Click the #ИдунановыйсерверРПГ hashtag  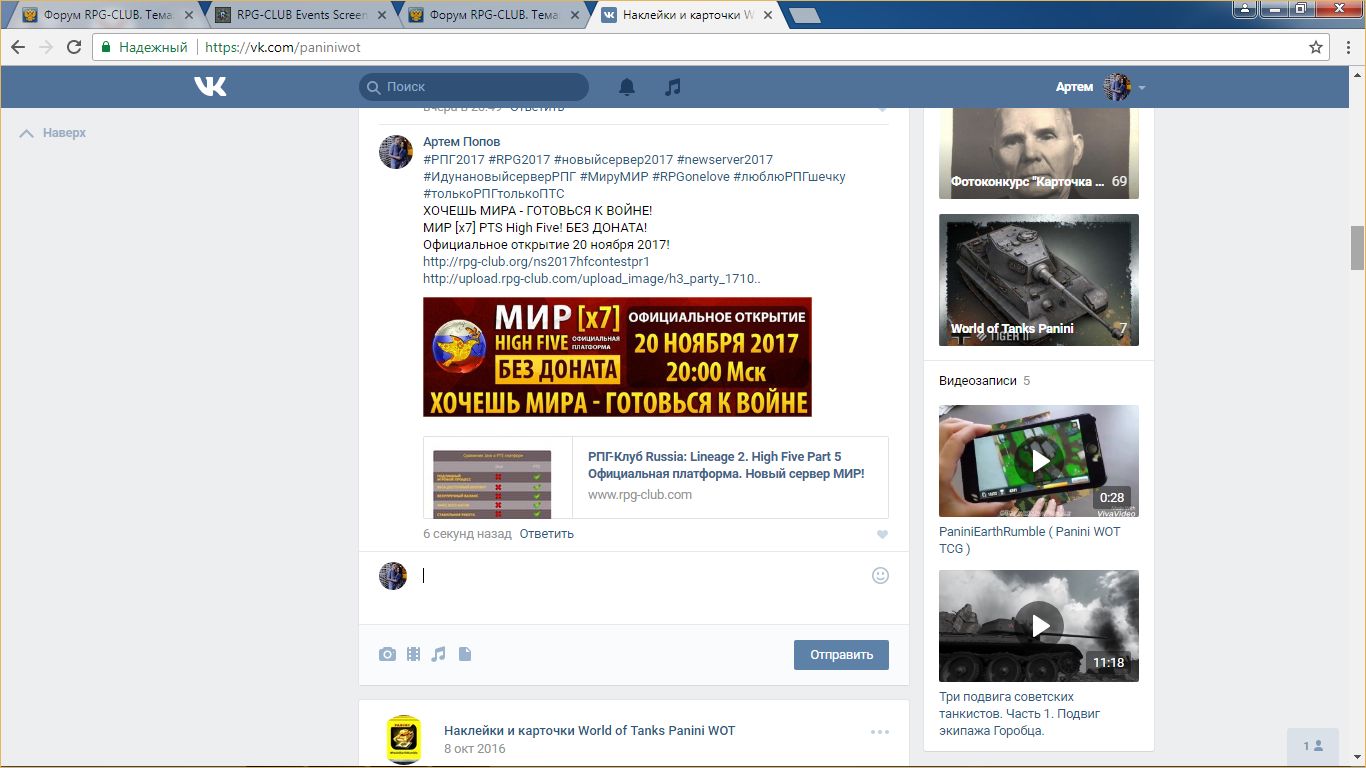pos(499,177)
